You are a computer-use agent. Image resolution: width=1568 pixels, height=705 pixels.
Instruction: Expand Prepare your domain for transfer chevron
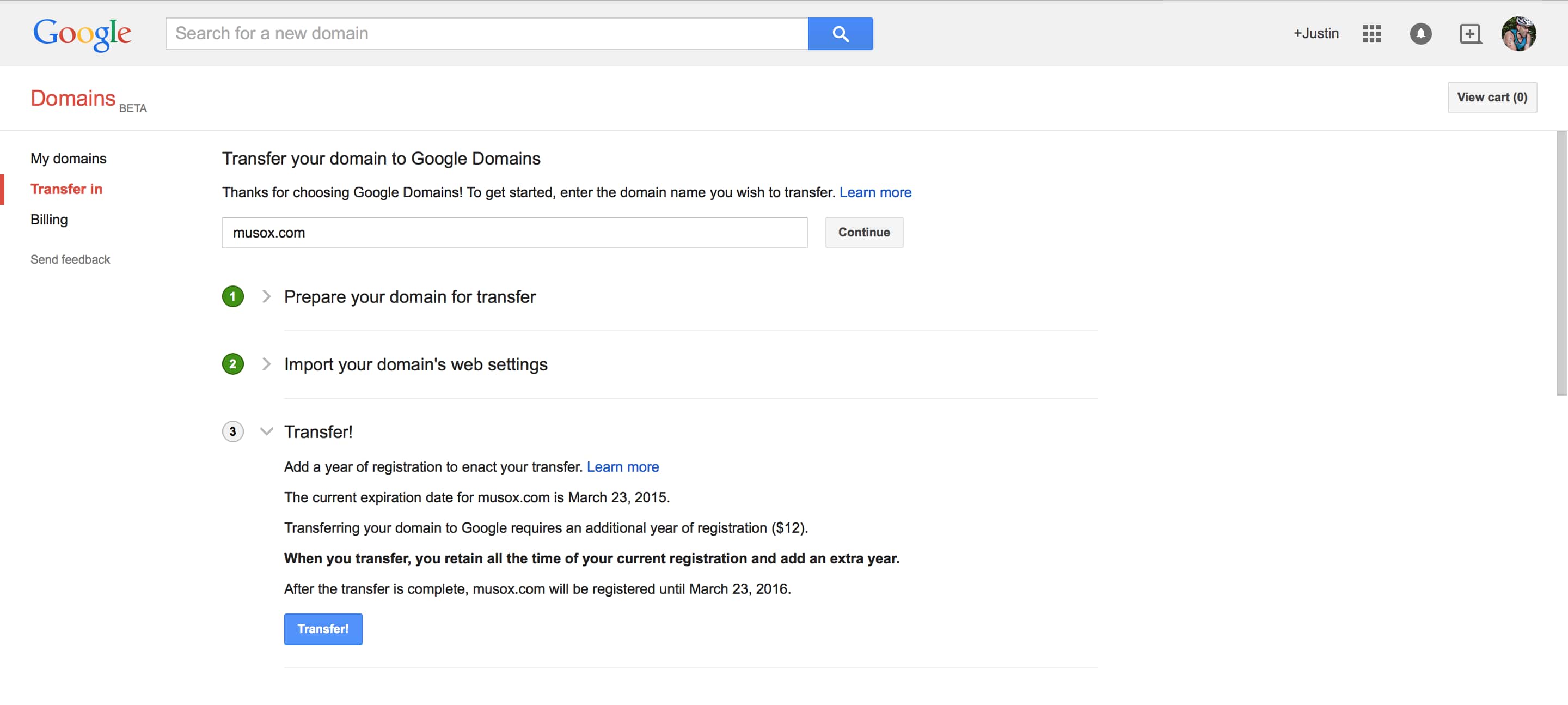[x=266, y=297]
